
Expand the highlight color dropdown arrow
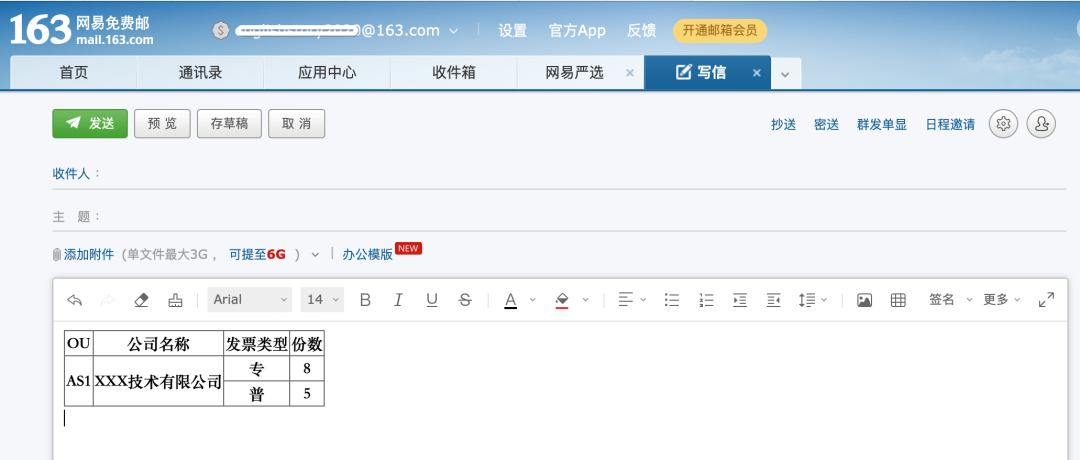click(x=585, y=300)
